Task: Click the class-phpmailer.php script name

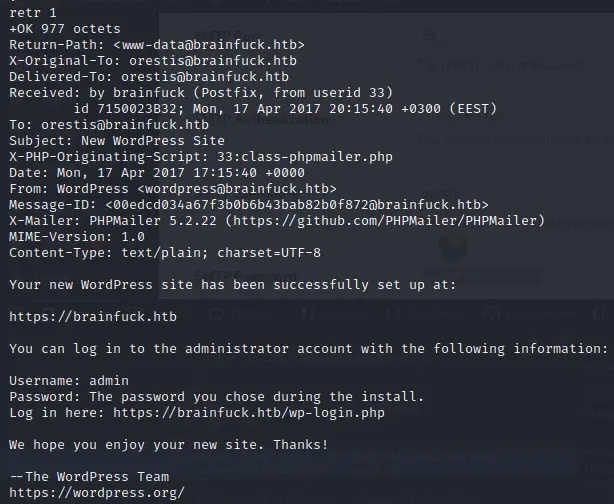Action: tap(317, 157)
